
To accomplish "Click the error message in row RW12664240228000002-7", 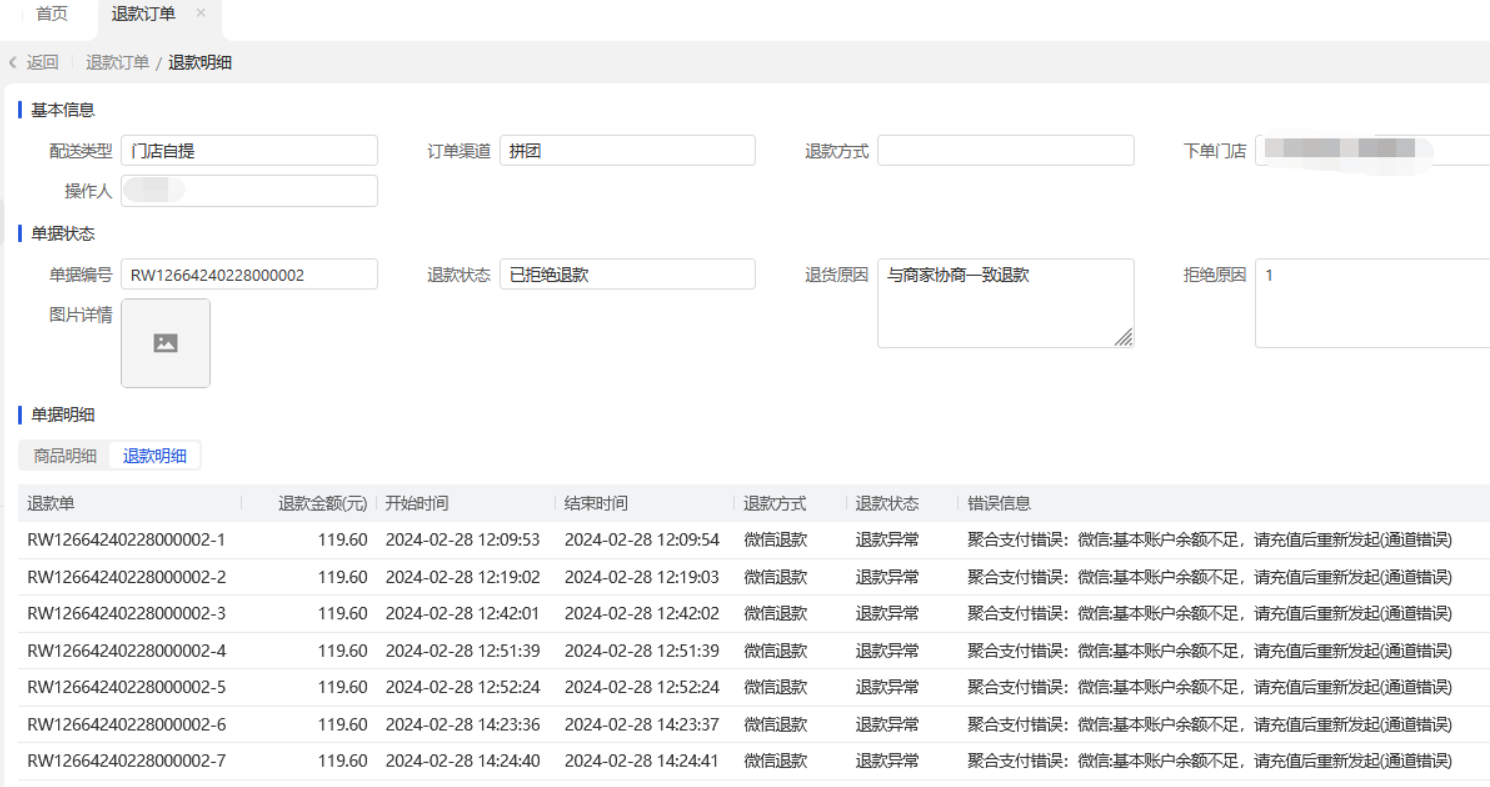I will tap(1210, 761).
